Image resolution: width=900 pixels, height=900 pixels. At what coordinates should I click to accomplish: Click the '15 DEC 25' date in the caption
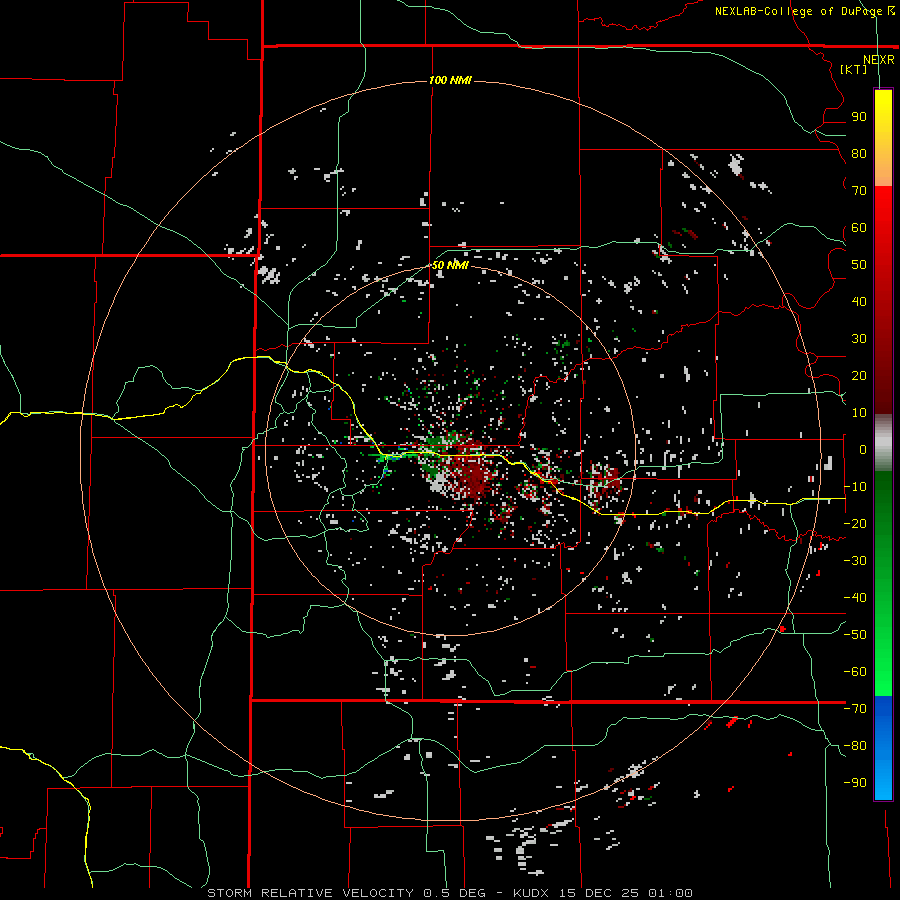[599, 893]
